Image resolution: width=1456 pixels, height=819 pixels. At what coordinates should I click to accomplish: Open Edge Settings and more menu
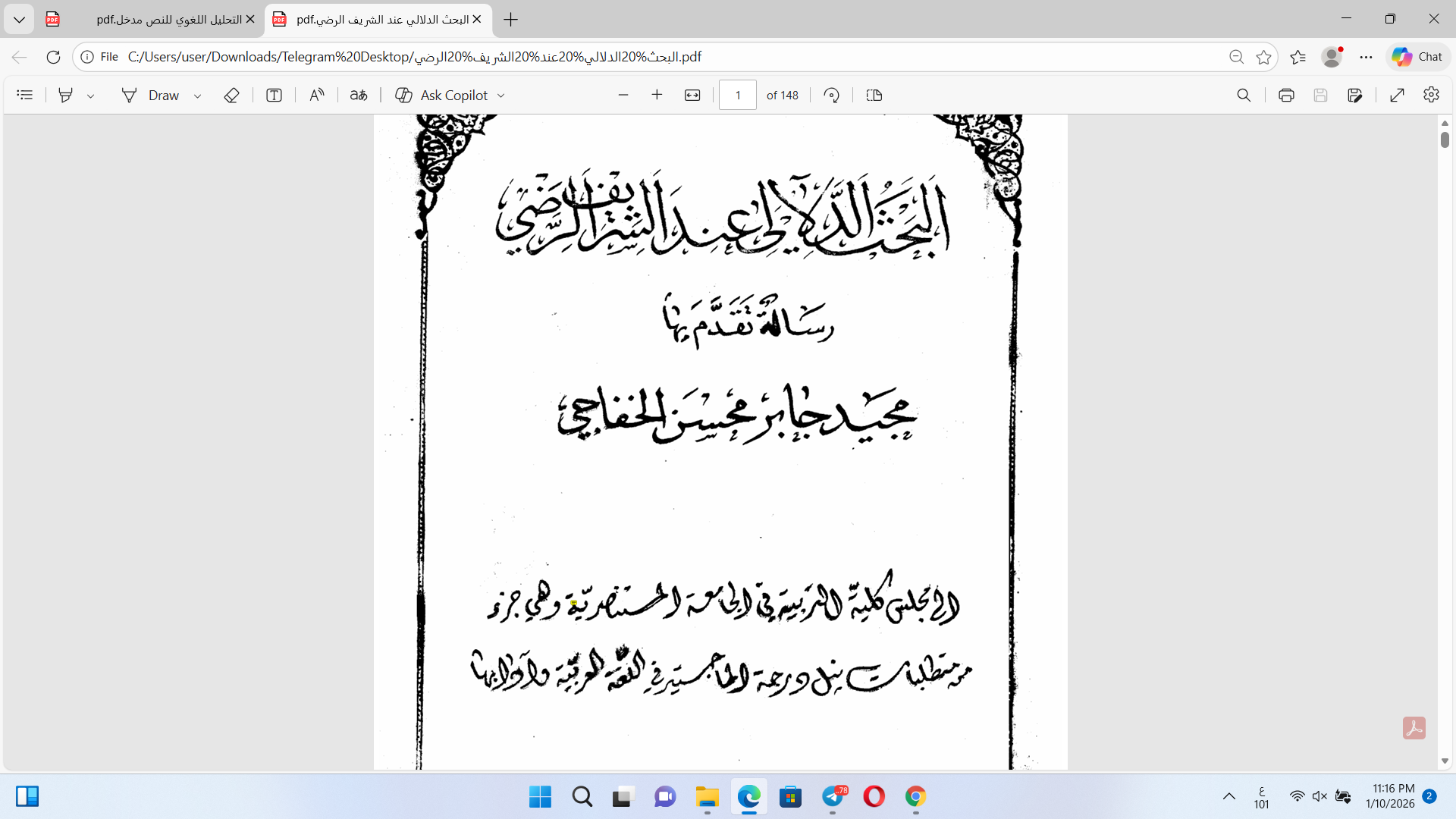point(1367,57)
